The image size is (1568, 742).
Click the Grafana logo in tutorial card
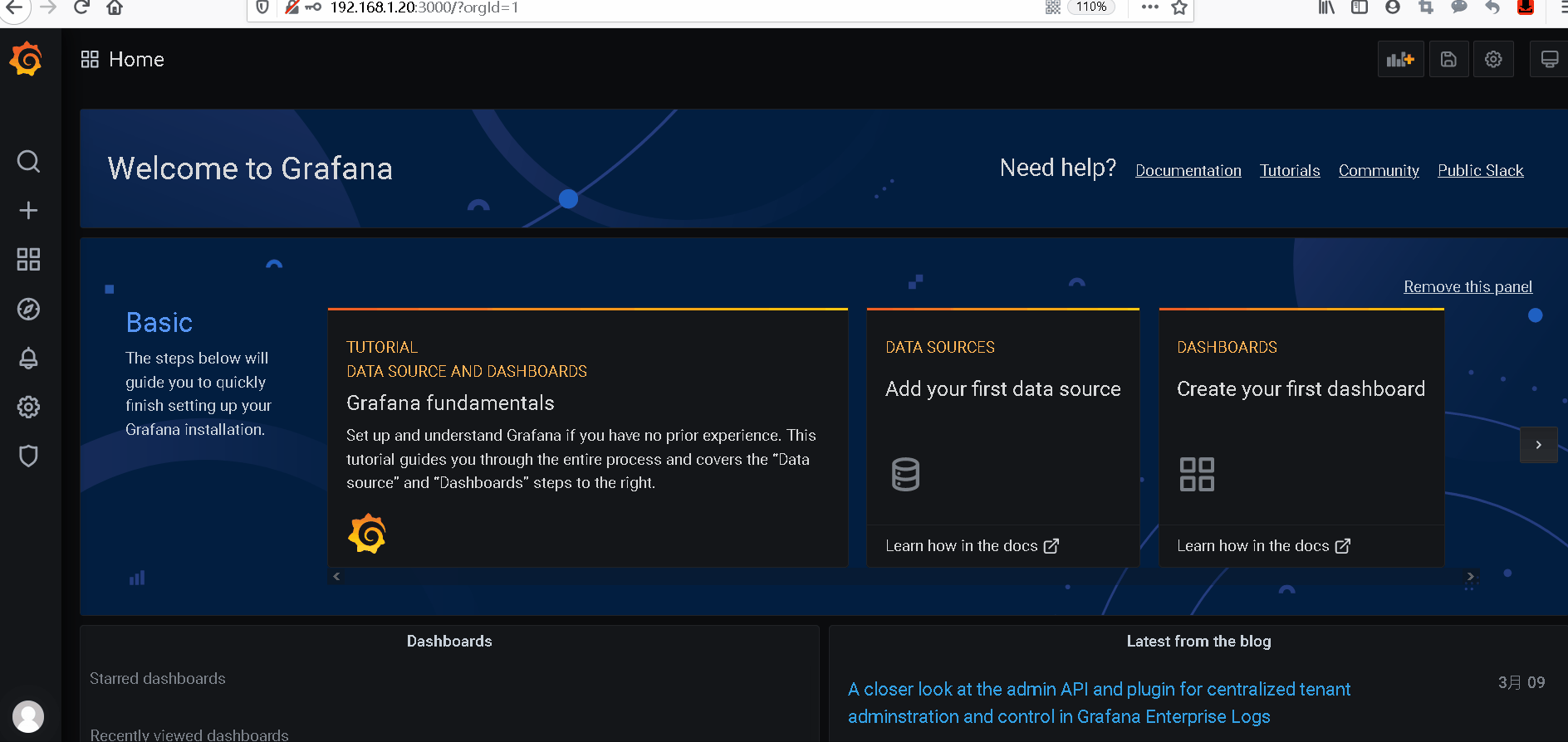coord(366,534)
